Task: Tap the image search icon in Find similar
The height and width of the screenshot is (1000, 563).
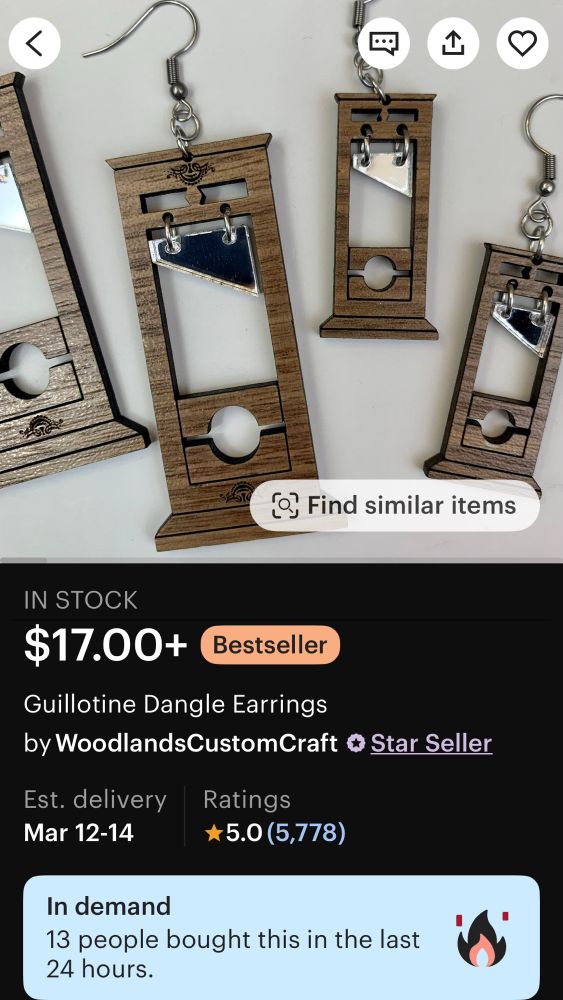Action: (285, 506)
